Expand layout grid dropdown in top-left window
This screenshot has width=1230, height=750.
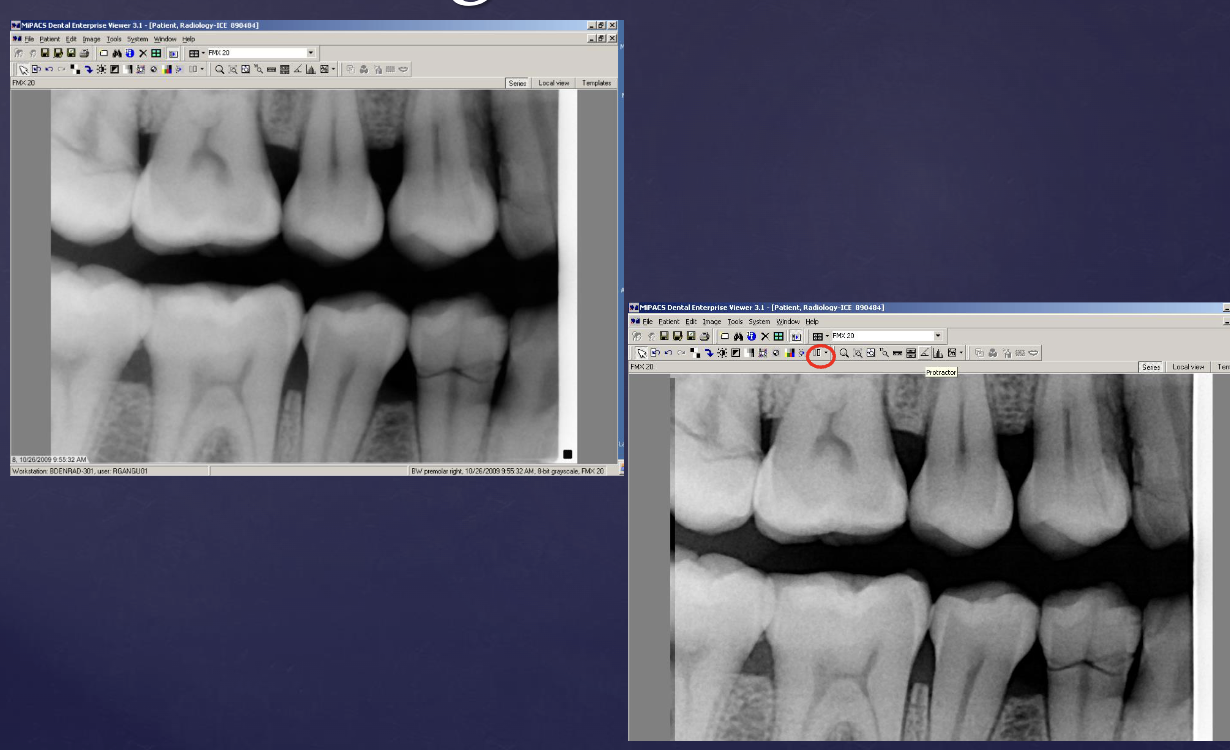(203, 53)
